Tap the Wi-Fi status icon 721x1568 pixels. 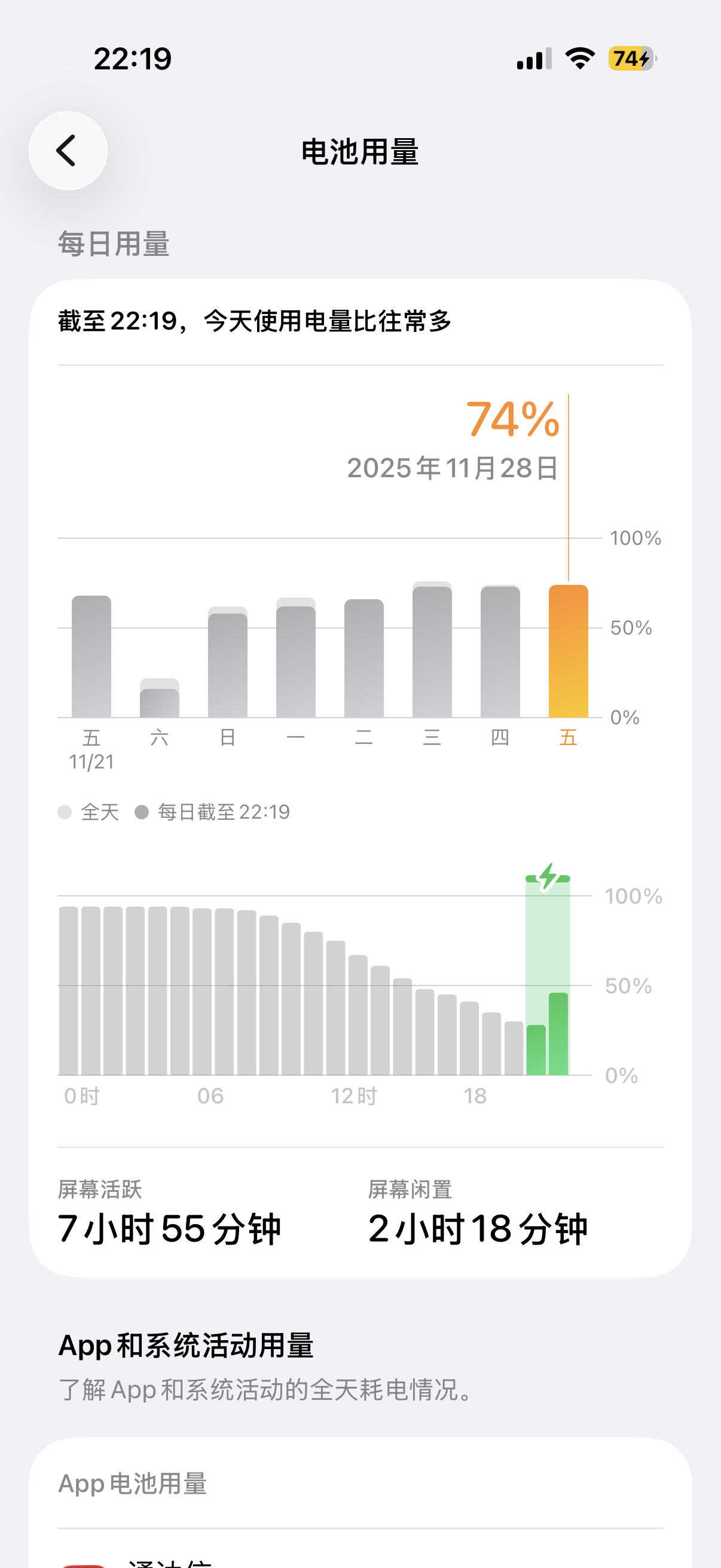(x=580, y=59)
